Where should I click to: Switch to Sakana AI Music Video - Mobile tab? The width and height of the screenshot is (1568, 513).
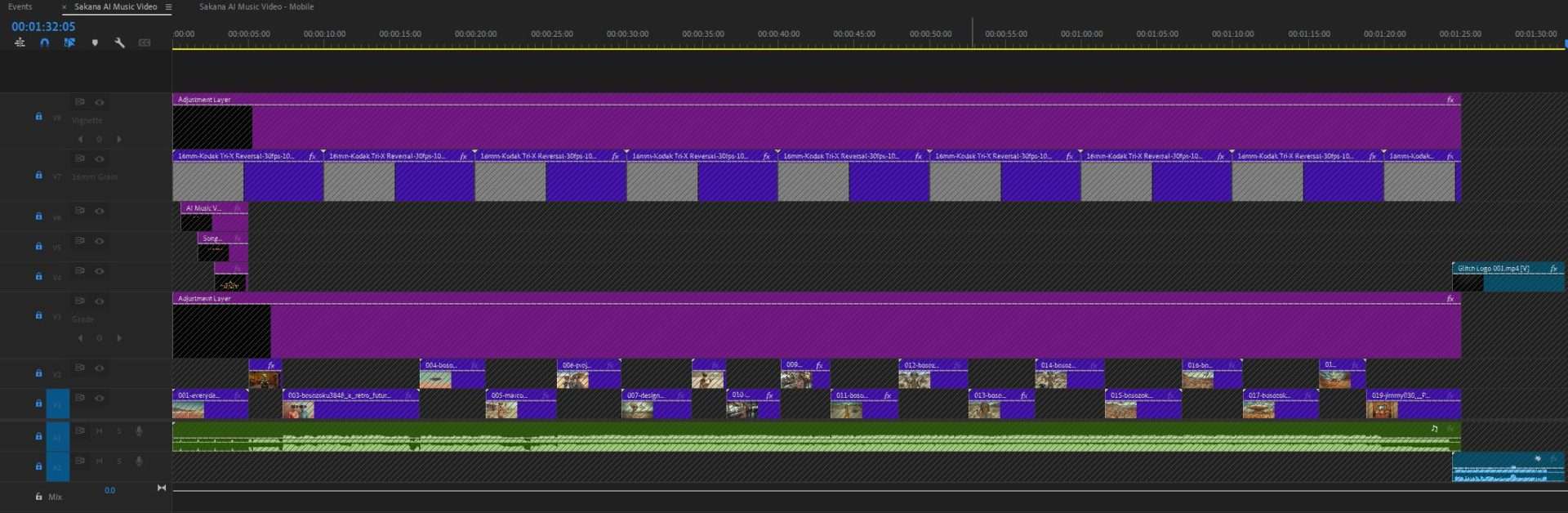coord(256,7)
